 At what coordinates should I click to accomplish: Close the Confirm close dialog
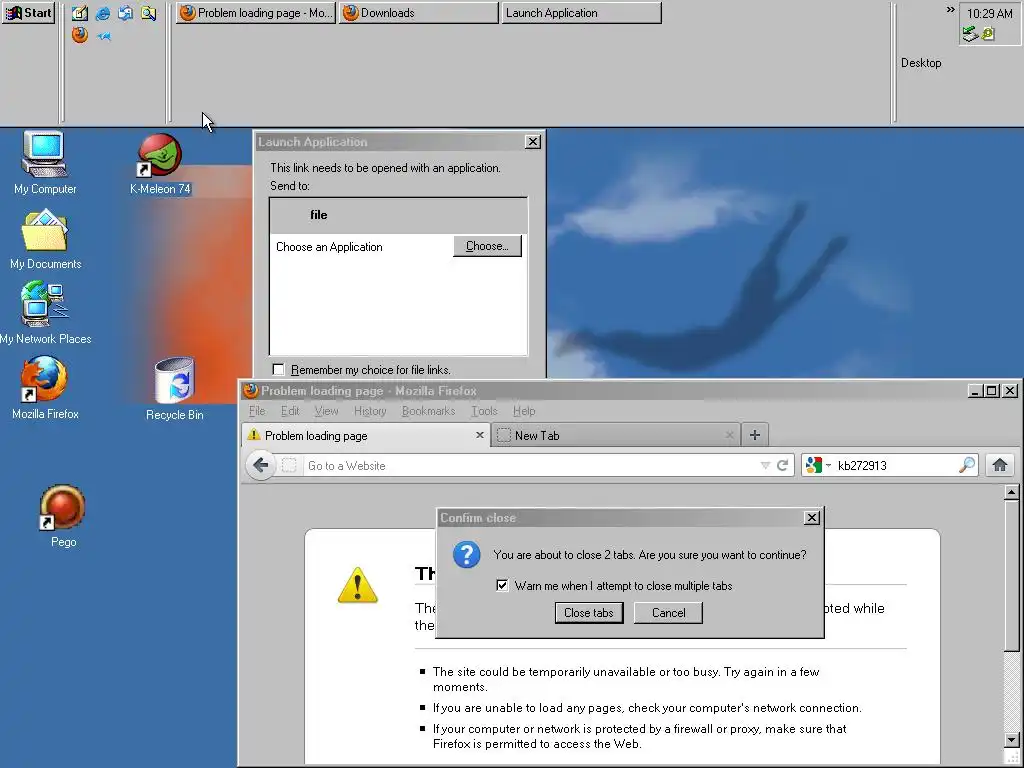click(x=811, y=518)
